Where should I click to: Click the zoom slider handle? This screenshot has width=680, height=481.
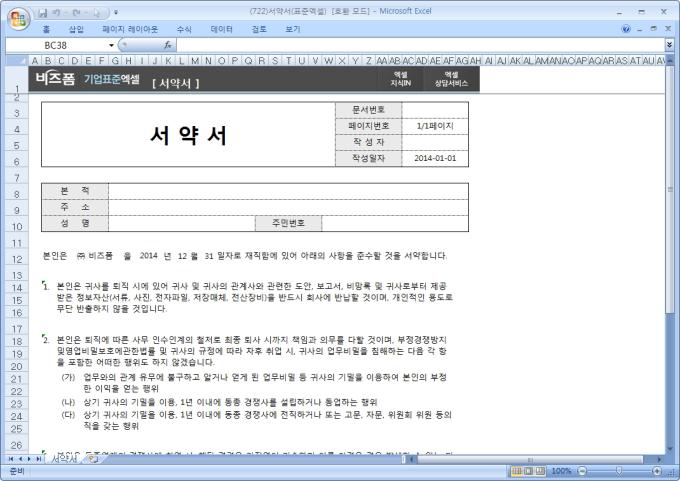(x=619, y=471)
